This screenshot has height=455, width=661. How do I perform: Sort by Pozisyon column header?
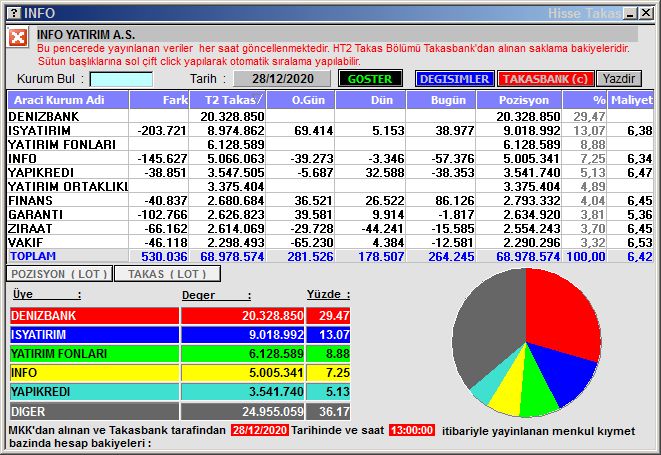[x=519, y=100]
